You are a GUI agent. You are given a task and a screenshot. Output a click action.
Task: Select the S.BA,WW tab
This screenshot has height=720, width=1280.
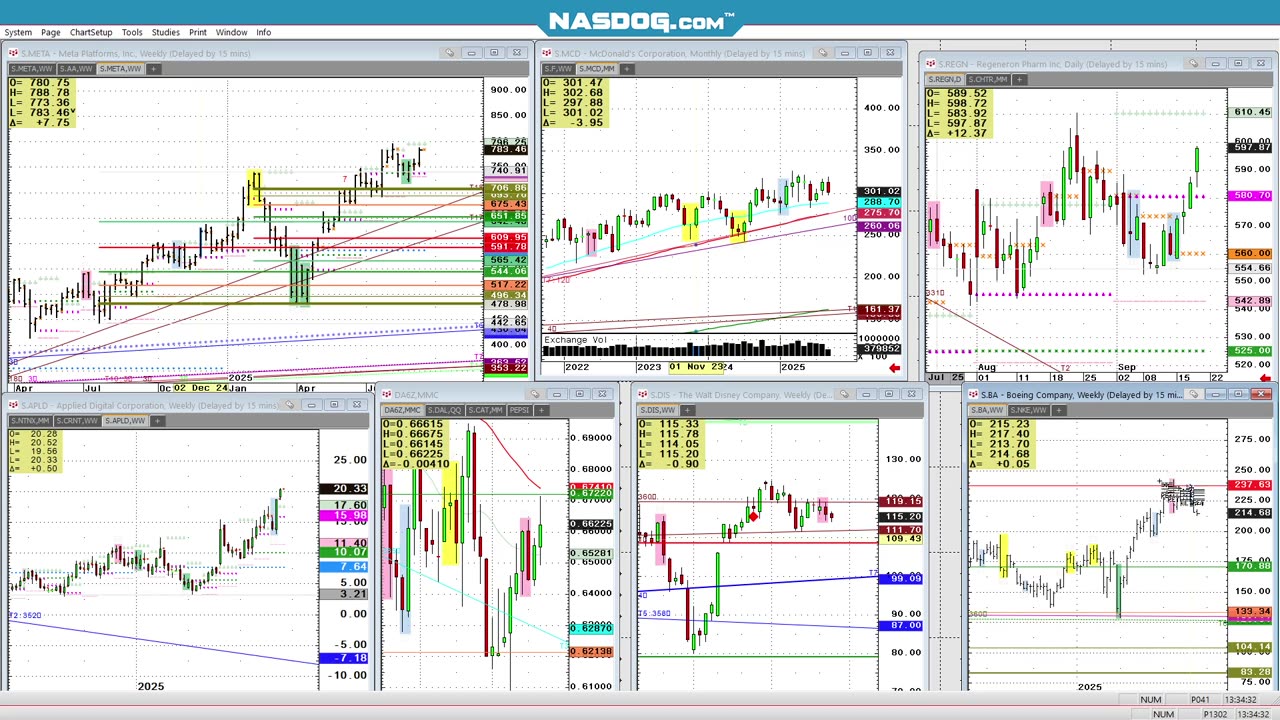[x=987, y=410]
